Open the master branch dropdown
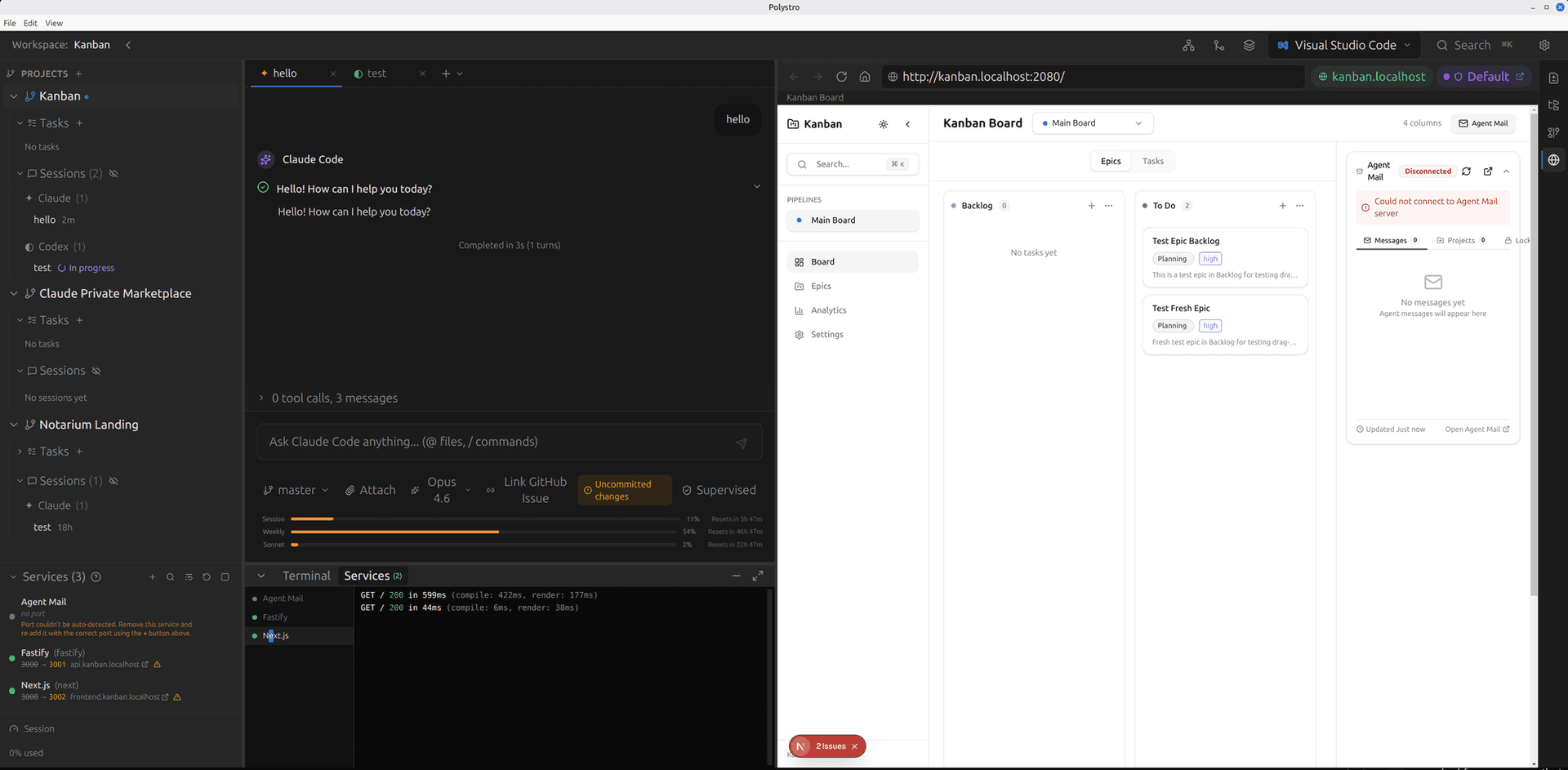The width and height of the screenshot is (1568, 770). click(x=296, y=490)
